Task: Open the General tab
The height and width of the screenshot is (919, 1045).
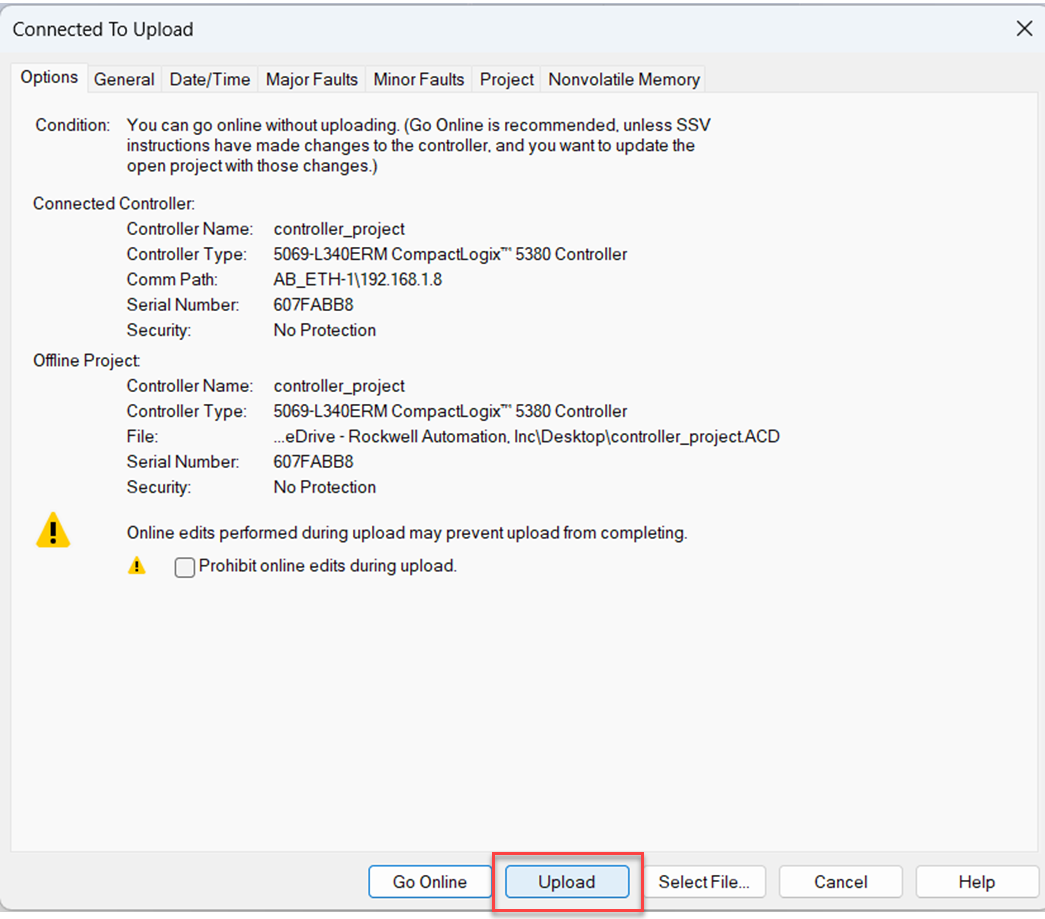Action: (x=124, y=80)
